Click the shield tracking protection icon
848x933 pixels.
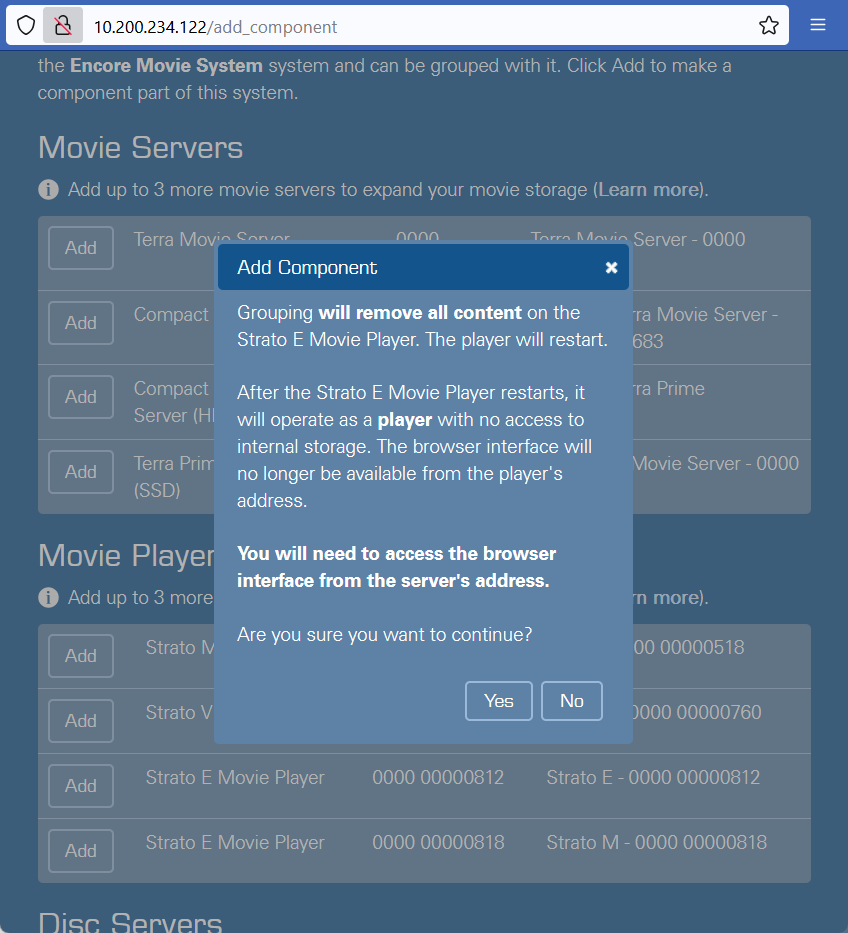[x=26, y=26]
